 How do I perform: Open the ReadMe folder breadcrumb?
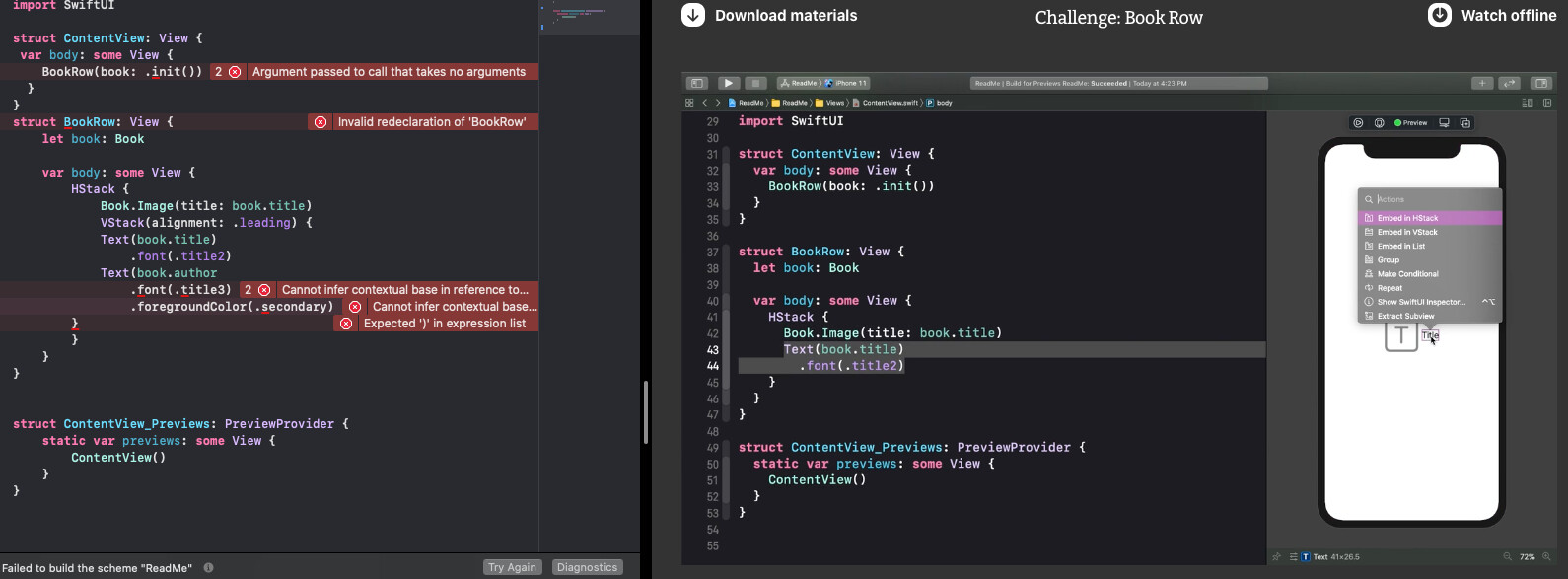tap(790, 103)
